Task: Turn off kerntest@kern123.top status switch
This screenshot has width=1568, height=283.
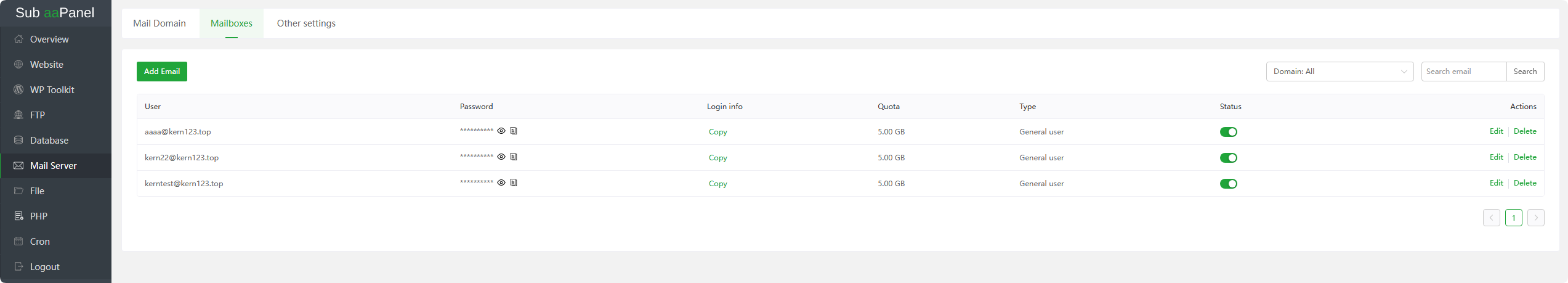Action: point(1228,184)
